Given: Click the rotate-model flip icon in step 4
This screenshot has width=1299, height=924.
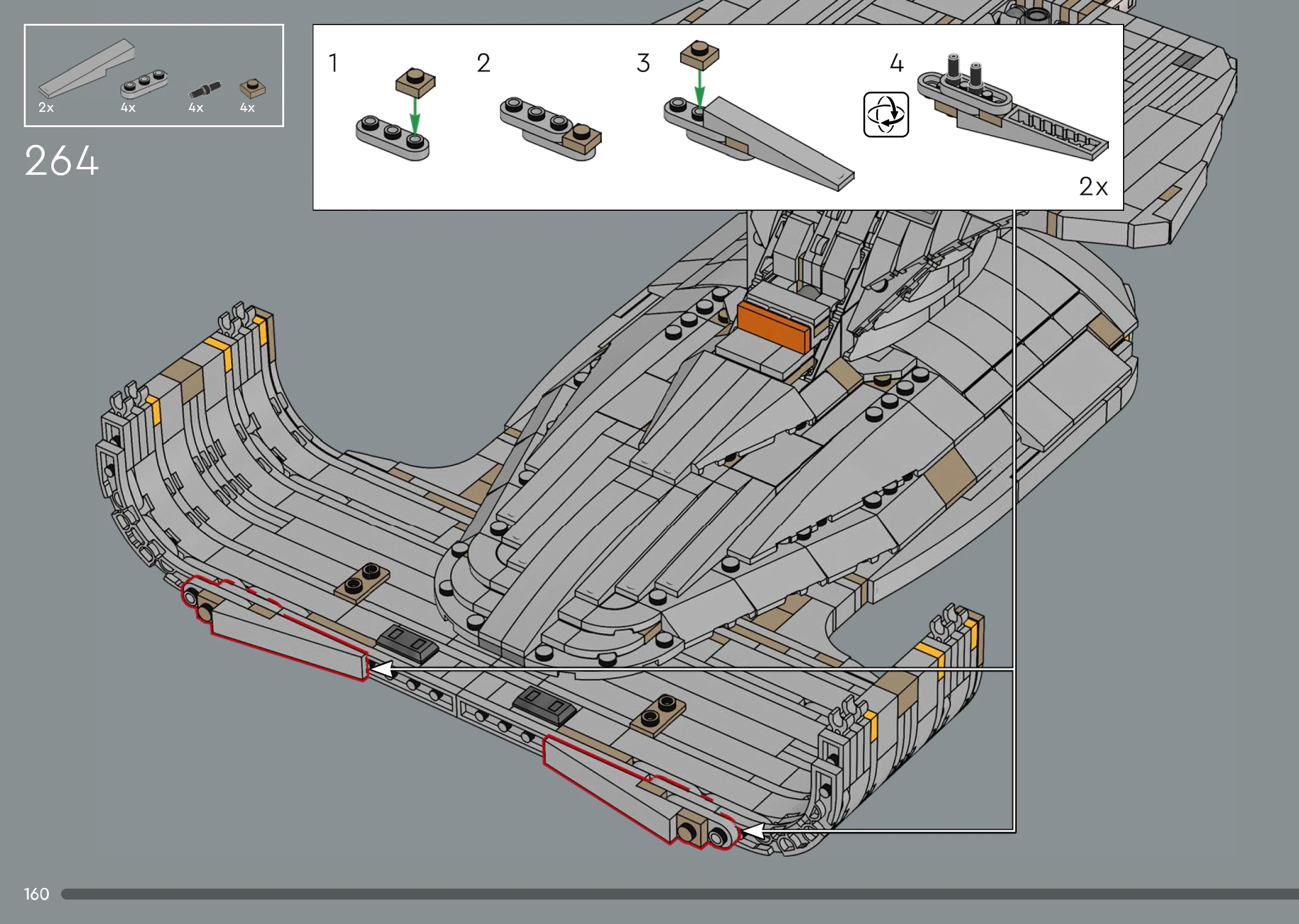Looking at the screenshot, I should (885, 114).
